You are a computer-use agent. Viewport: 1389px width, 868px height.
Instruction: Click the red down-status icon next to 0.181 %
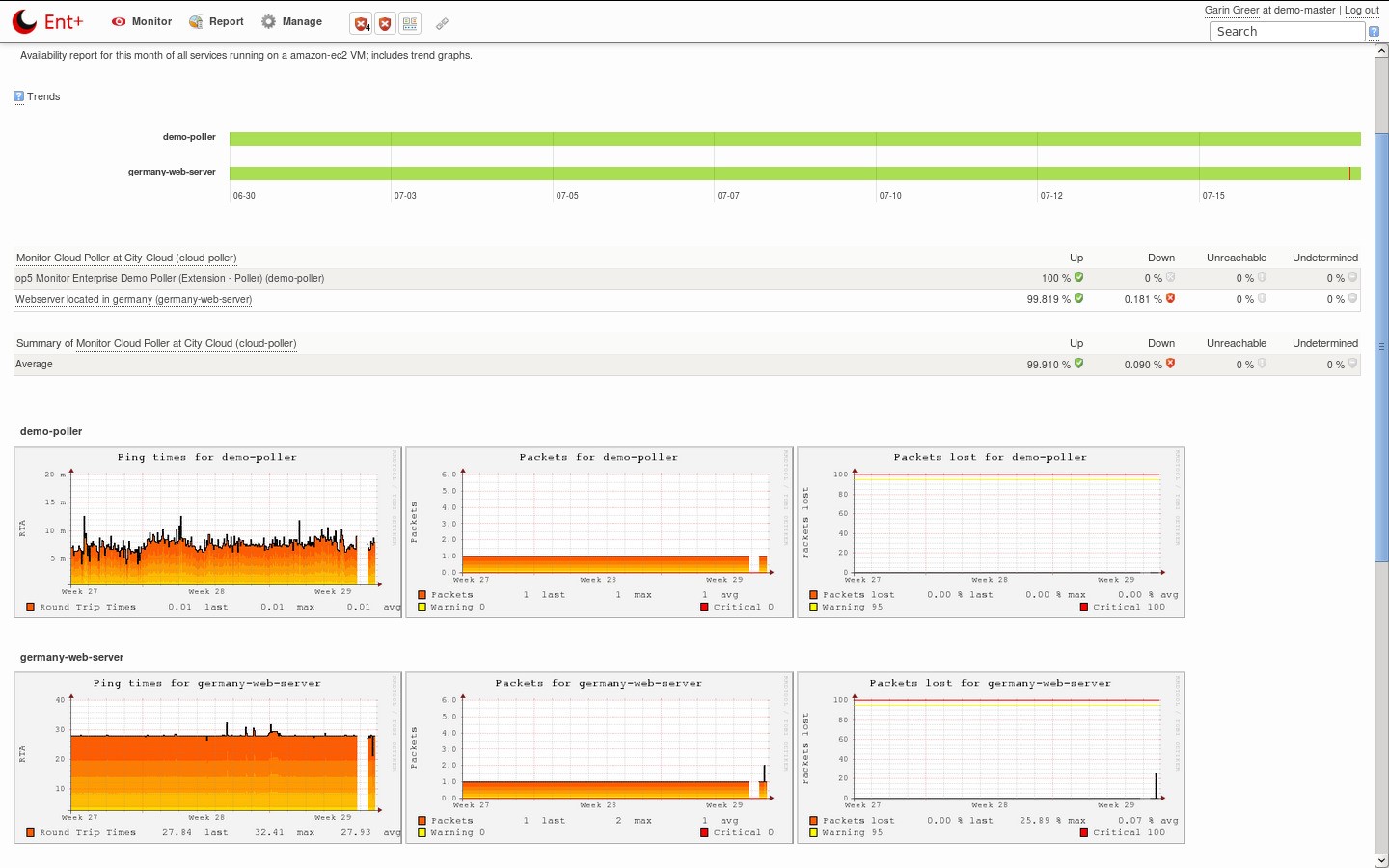pos(1170,299)
